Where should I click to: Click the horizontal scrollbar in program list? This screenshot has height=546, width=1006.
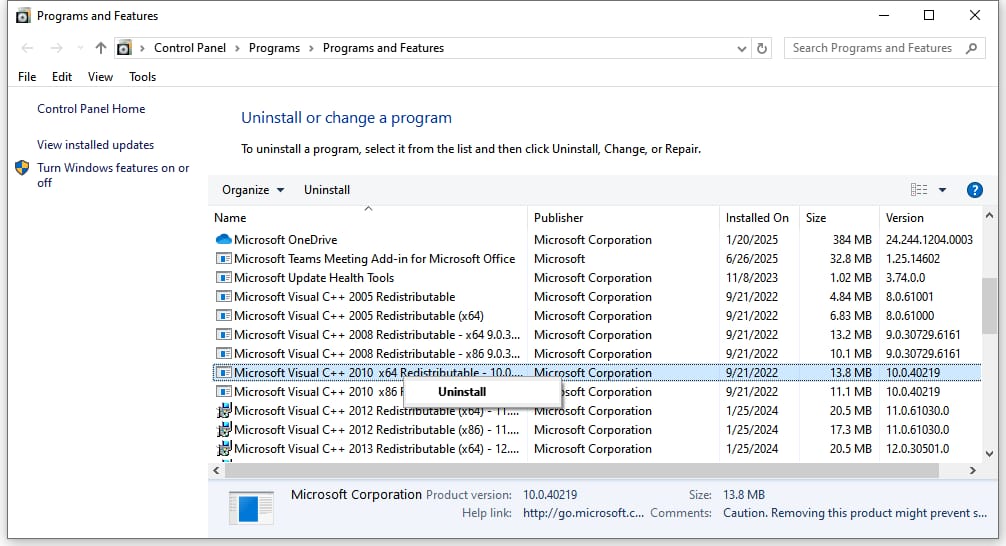point(500,470)
